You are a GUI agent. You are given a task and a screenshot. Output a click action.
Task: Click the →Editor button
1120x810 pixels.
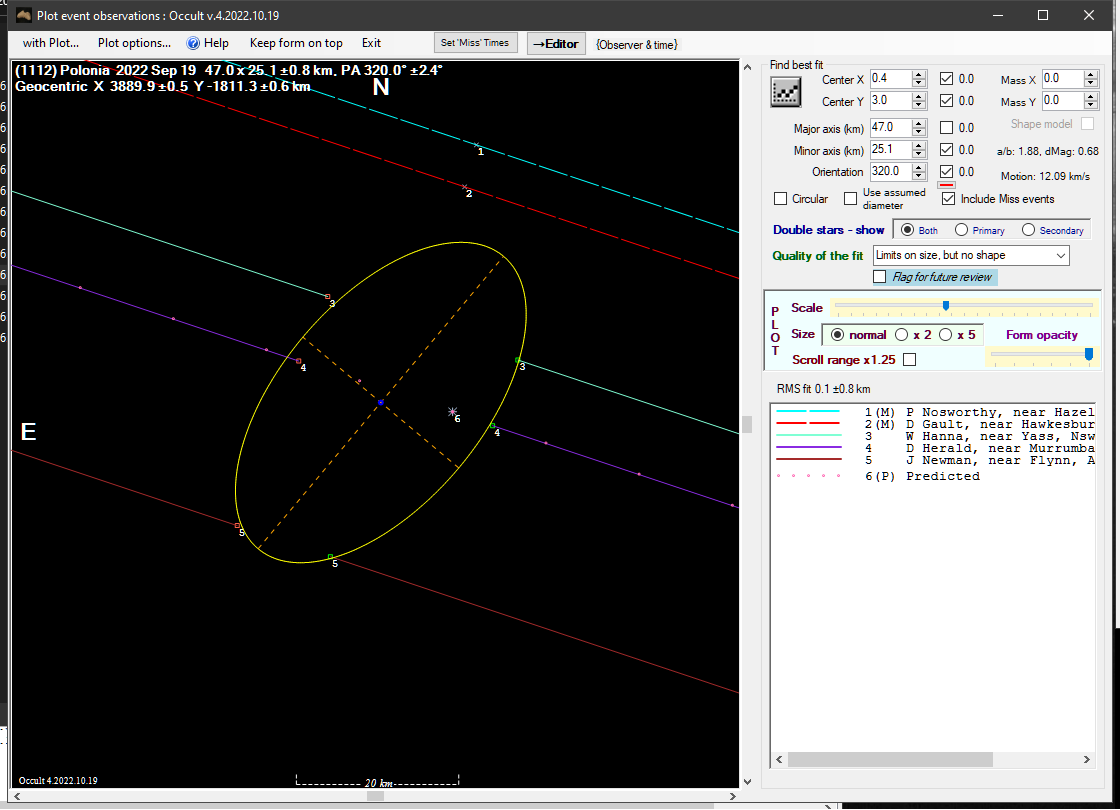pyautogui.click(x=556, y=44)
